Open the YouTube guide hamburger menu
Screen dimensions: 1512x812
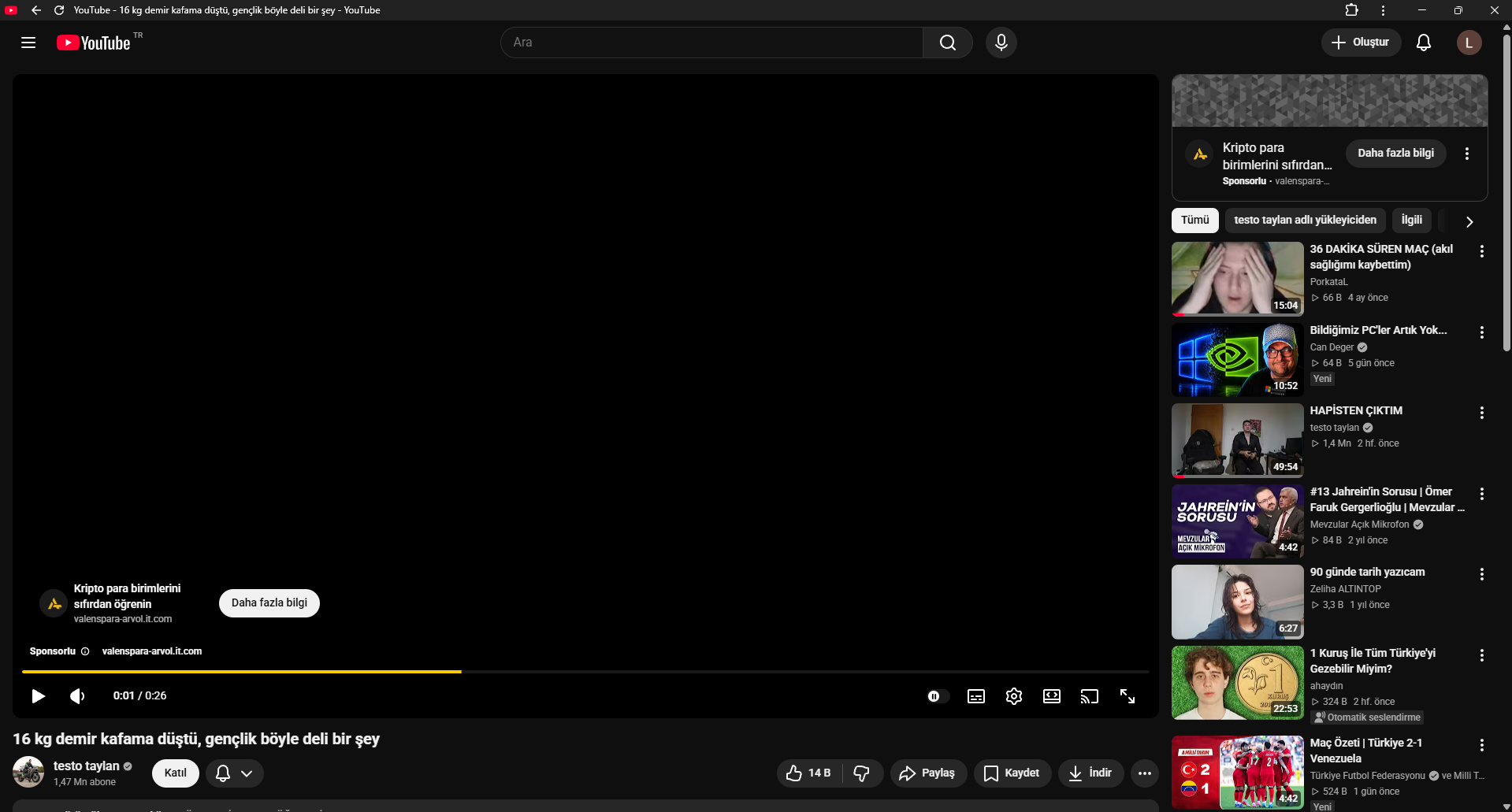[x=28, y=43]
